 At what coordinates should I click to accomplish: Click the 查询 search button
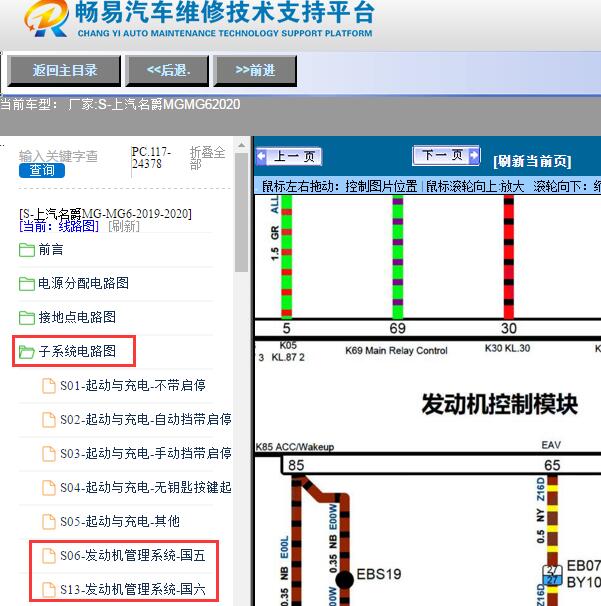pyautogui.click(x=42, y=170)
